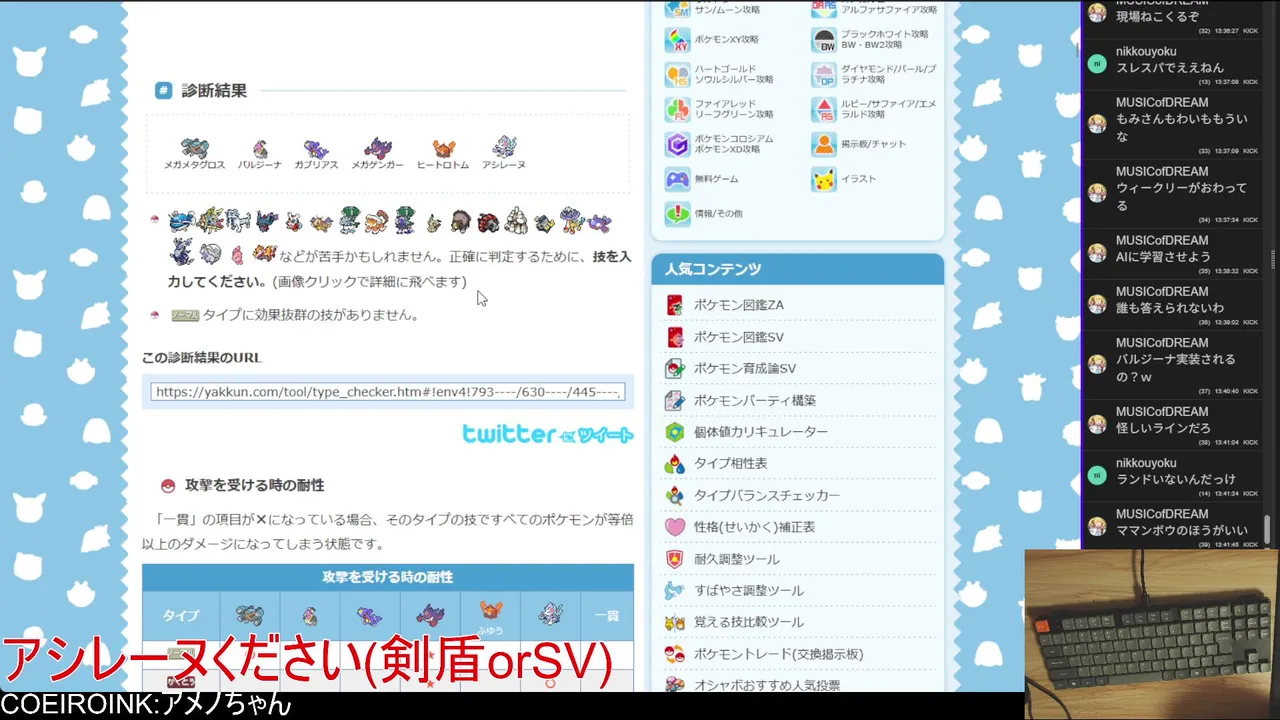Click メガメタグロス sprite in resistance table header
The width and height of the screenshot is (1280, 720).
pos(249,615)
